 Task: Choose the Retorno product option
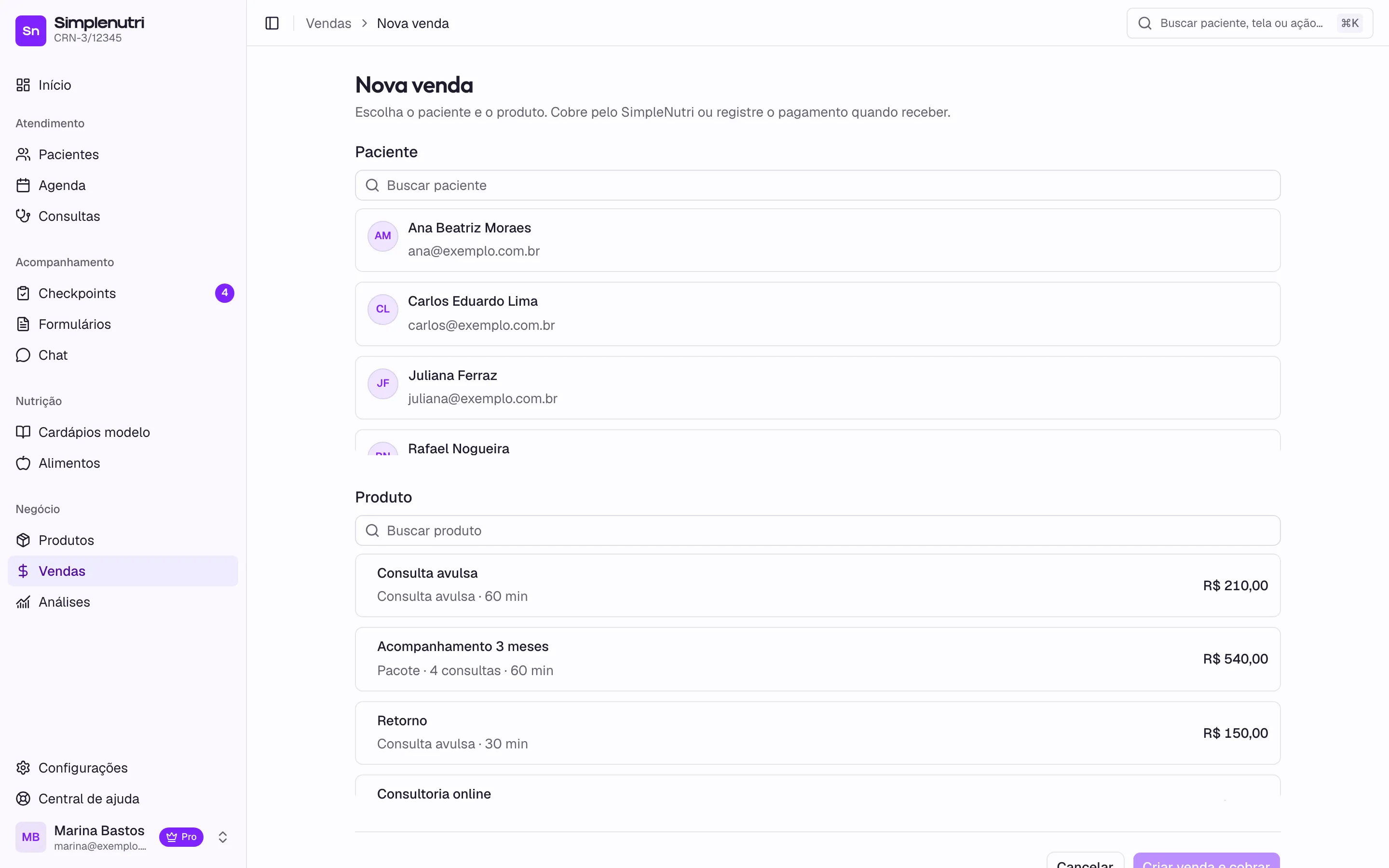click(817, 732)
